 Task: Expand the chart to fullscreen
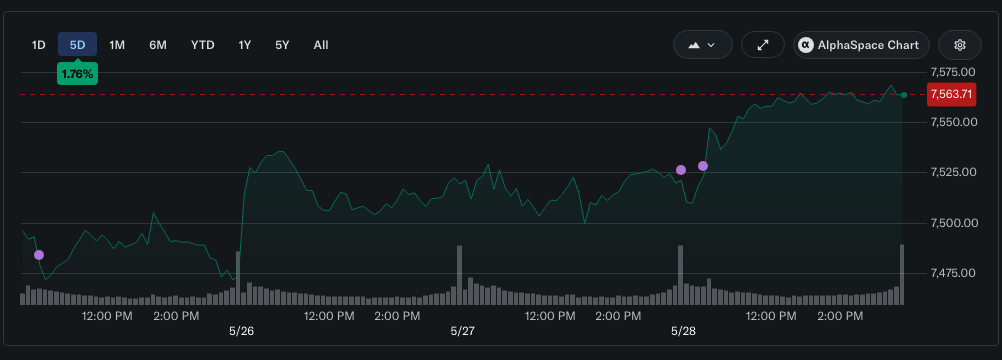click(x=763, y=45)
